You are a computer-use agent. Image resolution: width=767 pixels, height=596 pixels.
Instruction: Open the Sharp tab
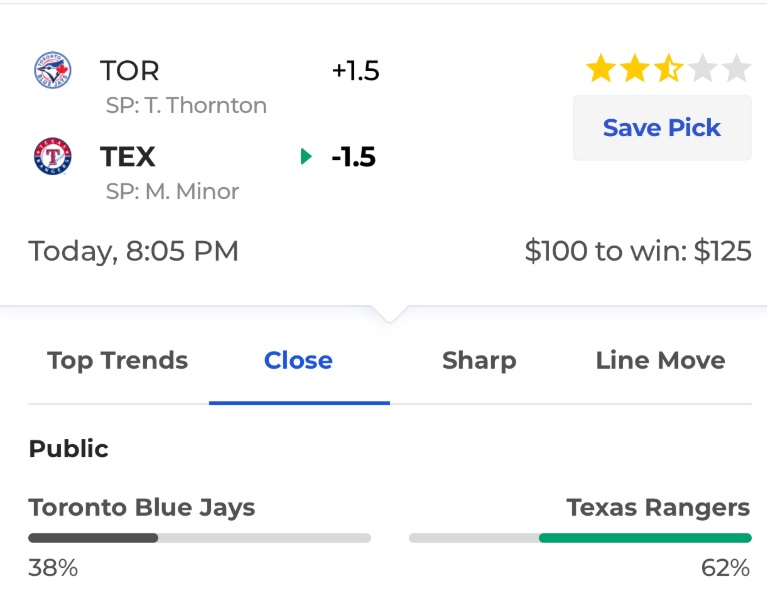point(479,361)
